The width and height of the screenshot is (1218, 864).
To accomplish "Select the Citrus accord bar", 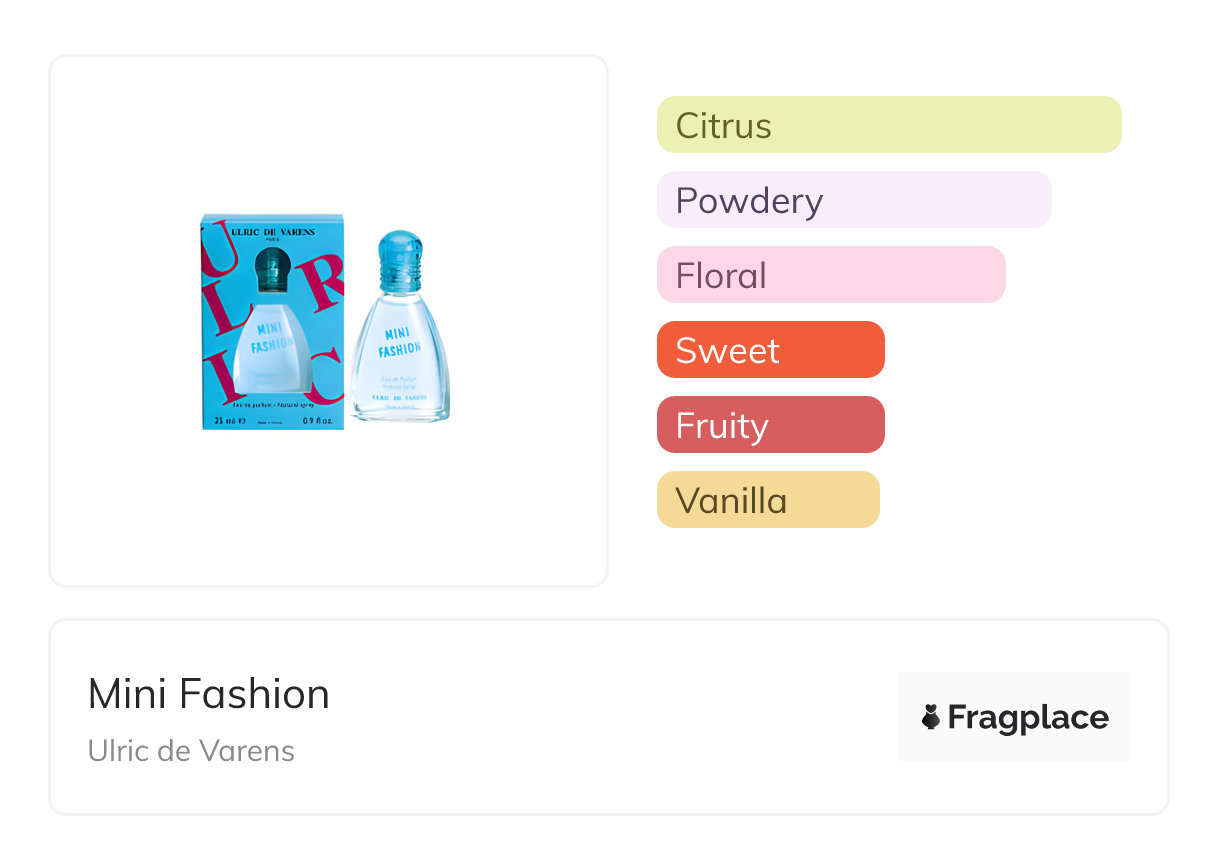I will (888, 125).
